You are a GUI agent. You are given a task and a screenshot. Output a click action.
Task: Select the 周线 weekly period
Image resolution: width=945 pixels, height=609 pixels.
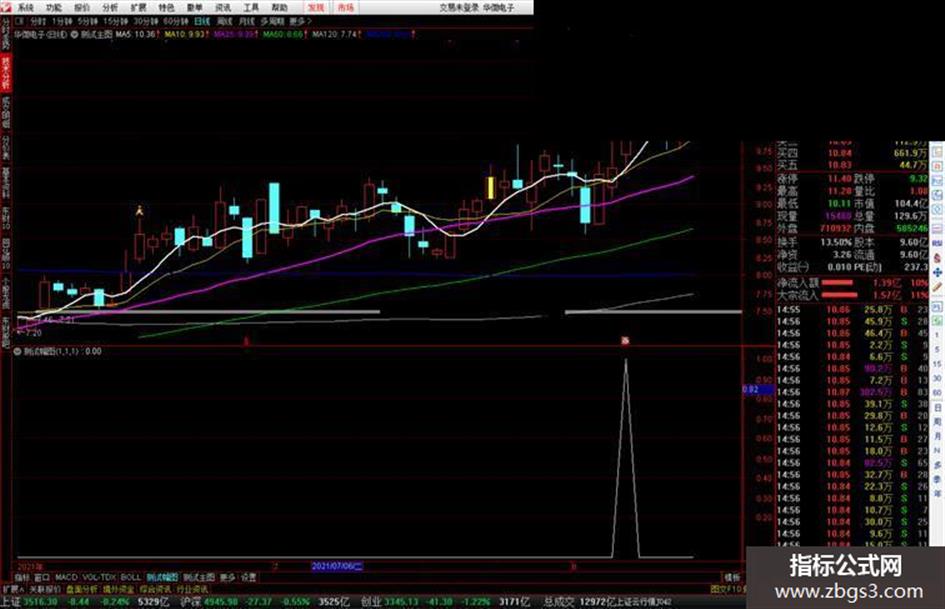click(x=224, y=21)
